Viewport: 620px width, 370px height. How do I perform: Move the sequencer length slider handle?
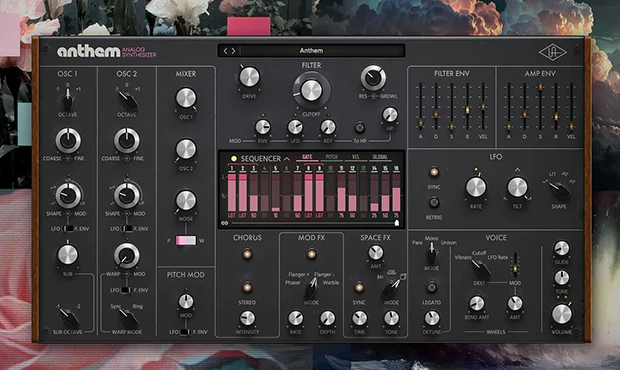pyautogui.click(x=397, y=223)
